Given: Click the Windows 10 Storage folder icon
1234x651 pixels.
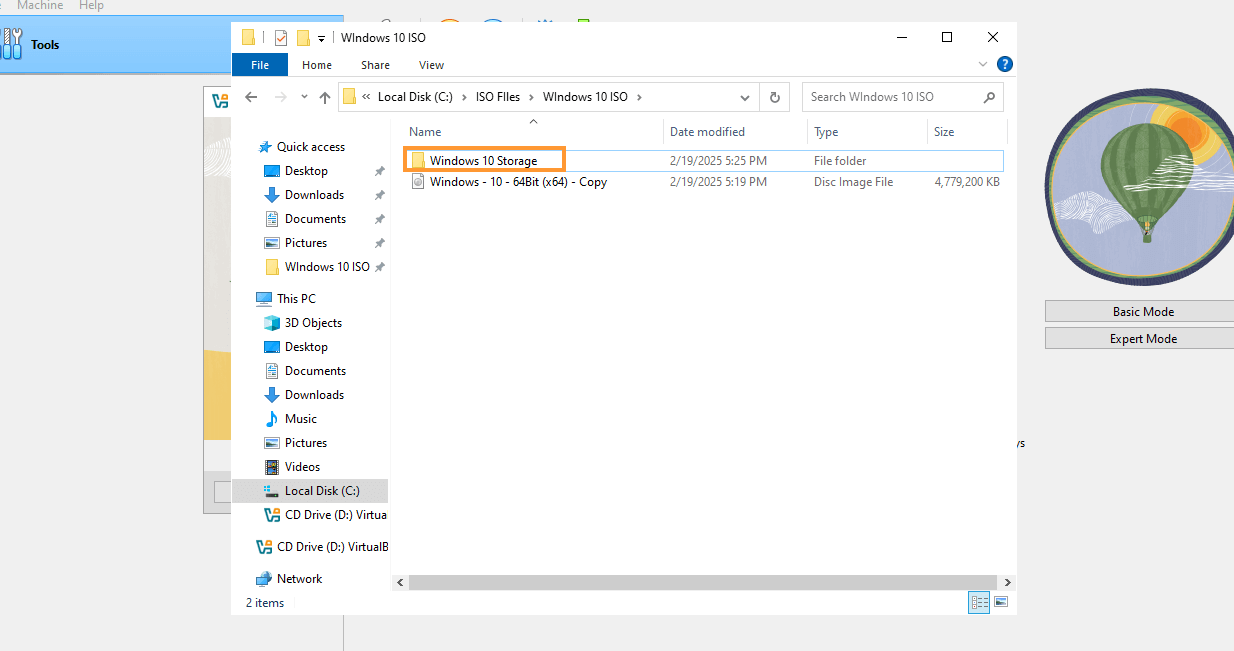Looking at the screenshot, I should click(x=418, y=160).
